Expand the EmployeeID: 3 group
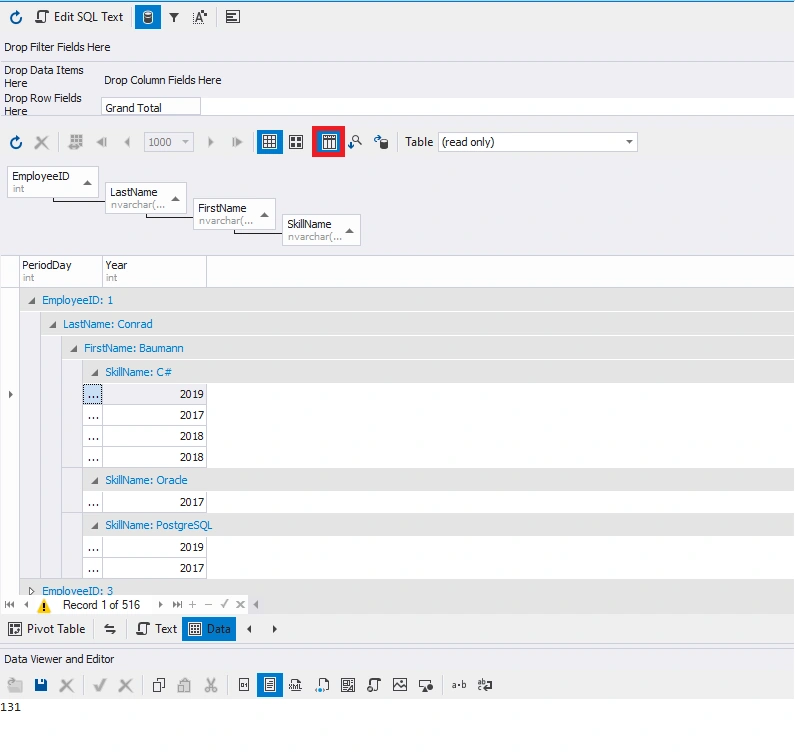 (x=31, y=591)
